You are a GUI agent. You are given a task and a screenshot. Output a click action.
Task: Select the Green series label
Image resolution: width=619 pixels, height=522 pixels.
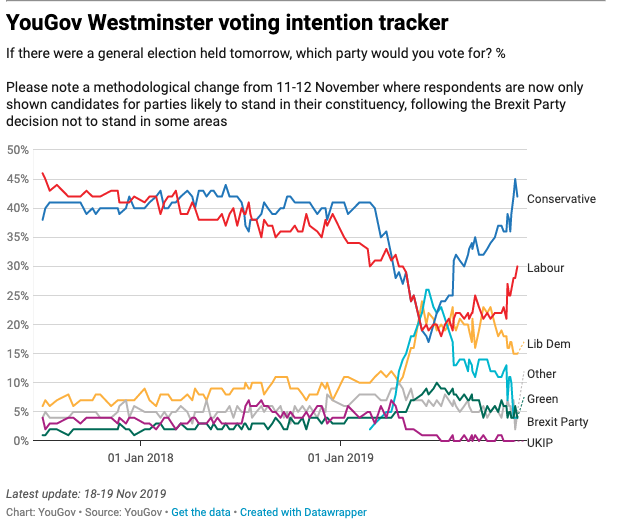(542, 399)
